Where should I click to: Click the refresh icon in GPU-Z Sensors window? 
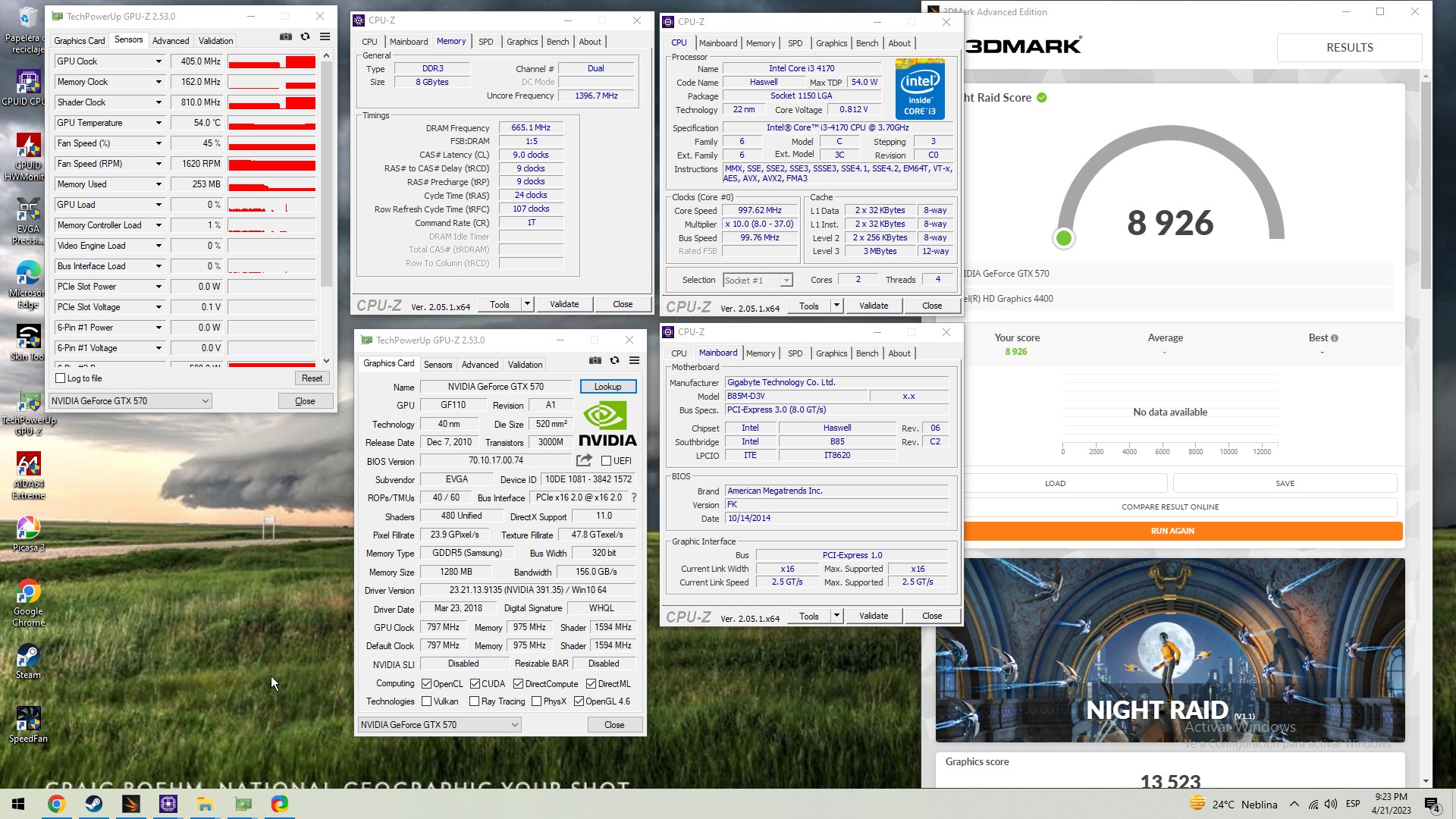pos(305,36)
